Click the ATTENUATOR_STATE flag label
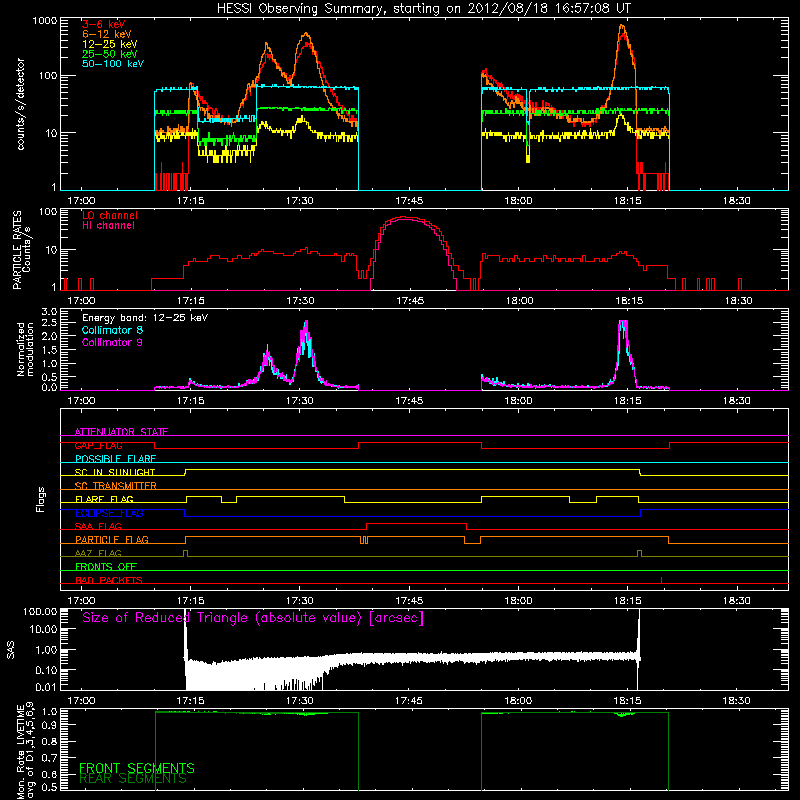This screenshot has height=800, width=800. [x=121, y=432]
